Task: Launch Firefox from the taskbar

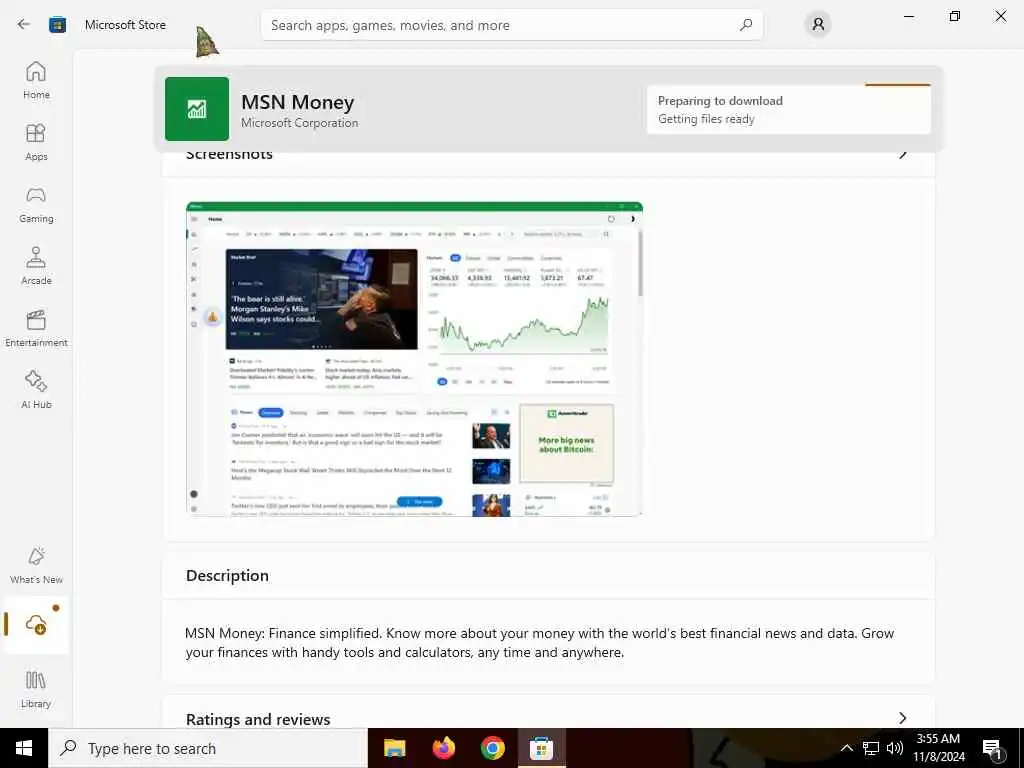Action: [444, 748]
